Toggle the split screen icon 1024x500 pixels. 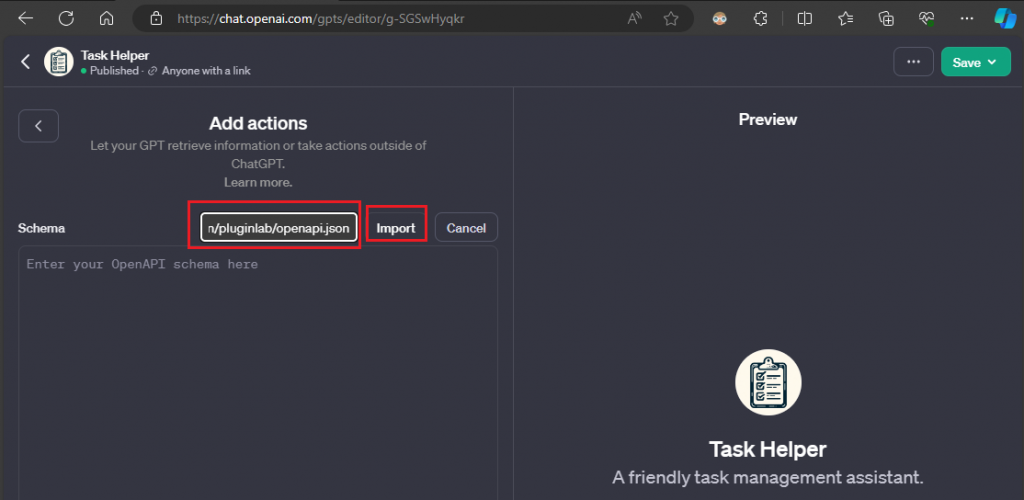(805, 18)
